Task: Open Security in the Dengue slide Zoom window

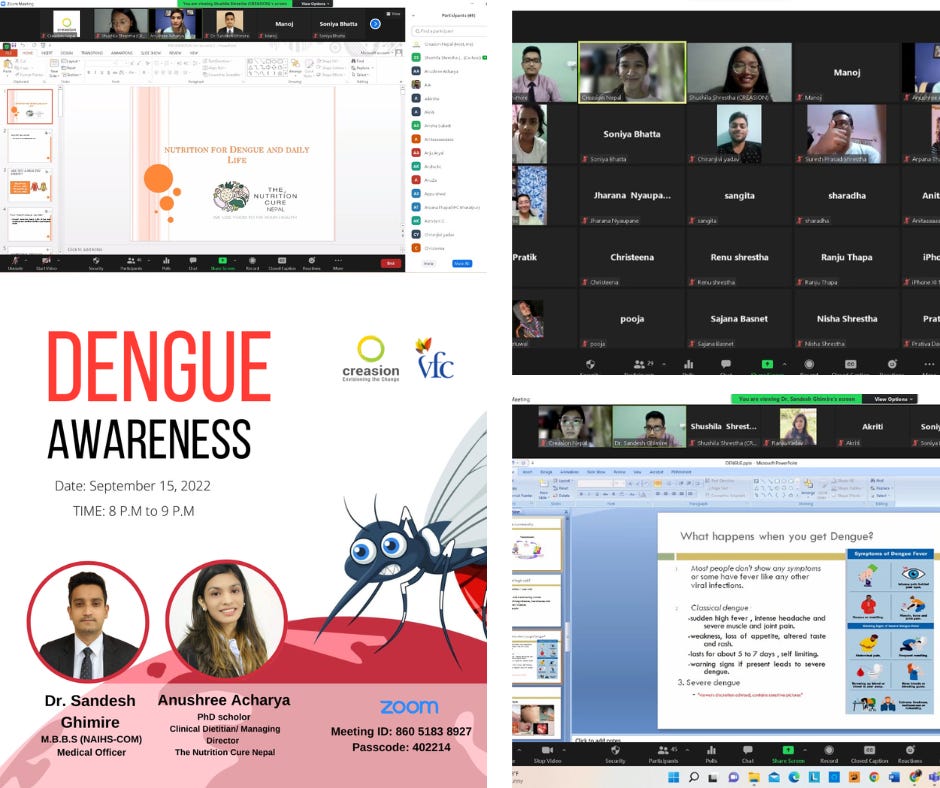Action: (615, 754)
